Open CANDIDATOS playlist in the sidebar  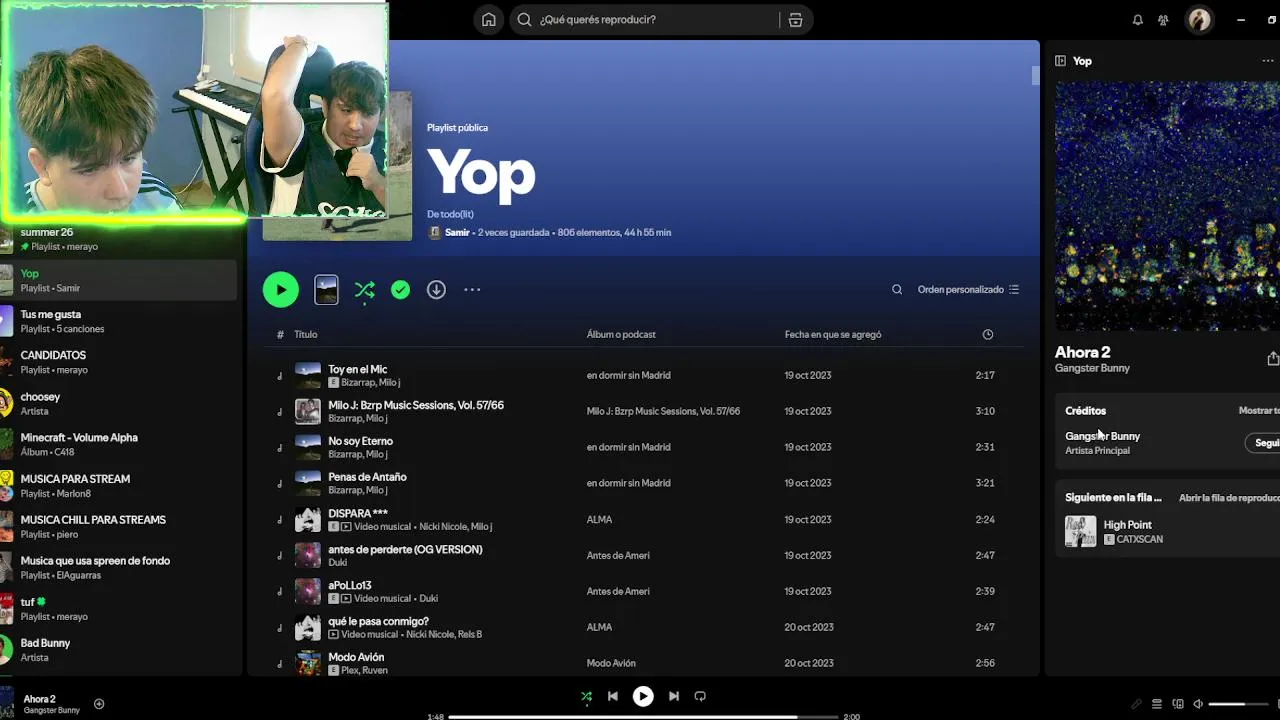click(120, 362)
